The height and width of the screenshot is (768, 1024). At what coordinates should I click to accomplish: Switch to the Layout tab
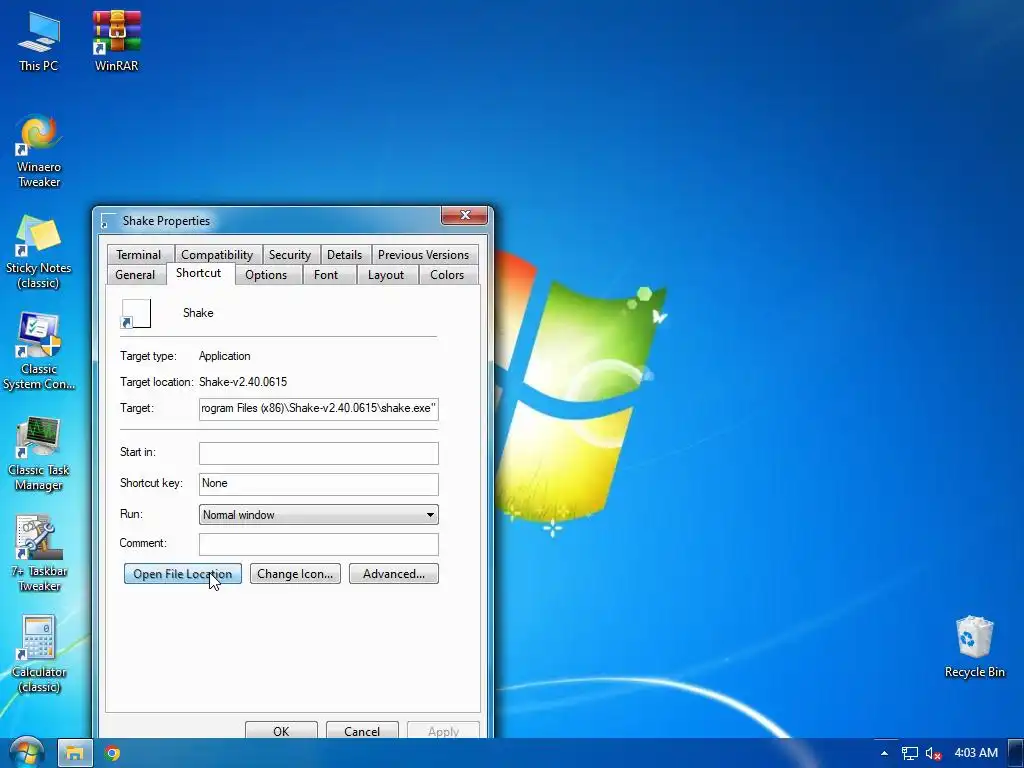point(385,275)
